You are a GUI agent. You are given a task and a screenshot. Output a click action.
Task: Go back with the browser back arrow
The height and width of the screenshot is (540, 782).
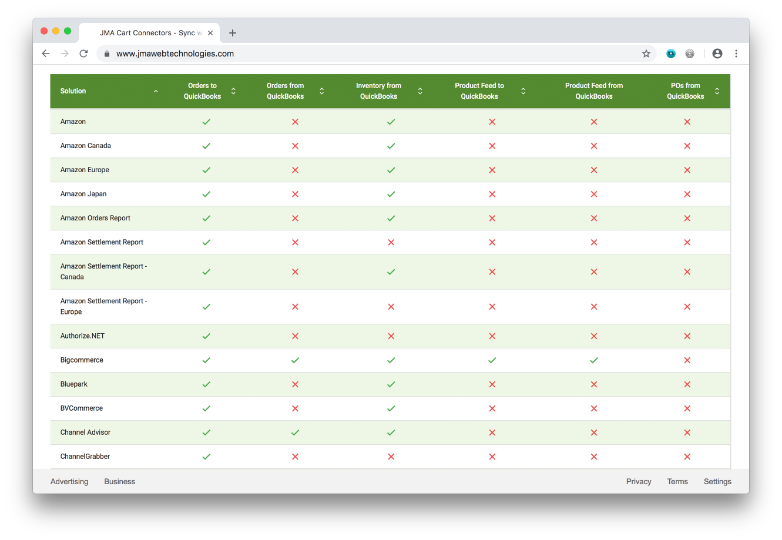(x=46, y=53)
